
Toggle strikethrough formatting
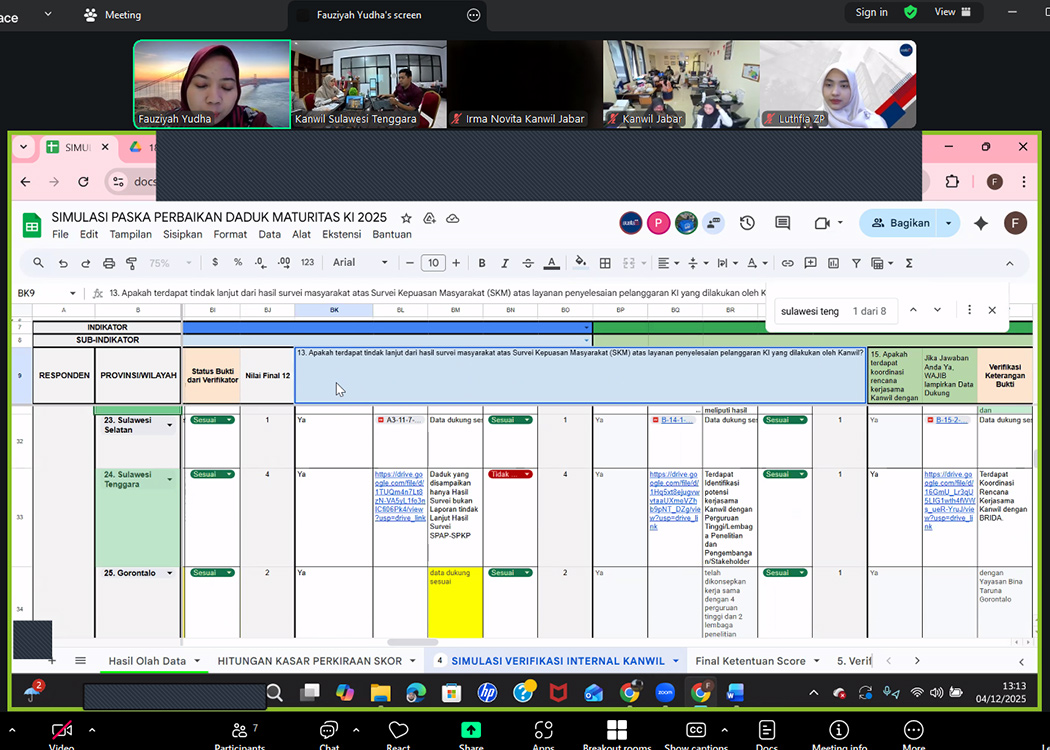(x=528, y=263)
